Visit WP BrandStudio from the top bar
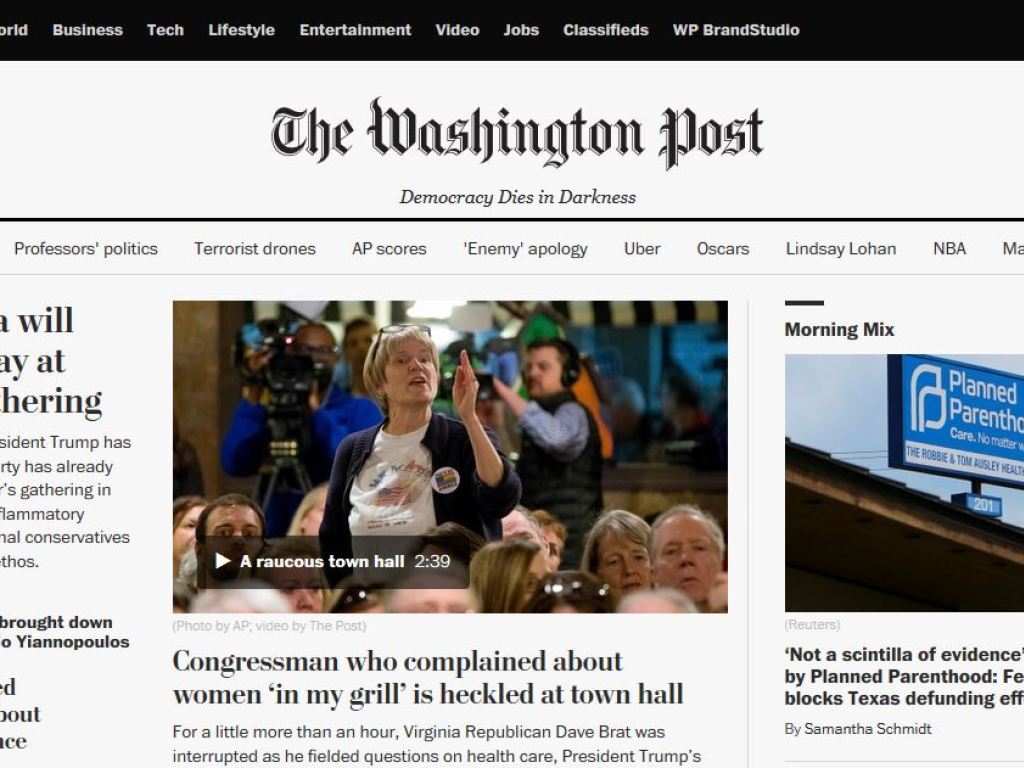This screenshot has height=768, width=1024. [x=736, y=30]
